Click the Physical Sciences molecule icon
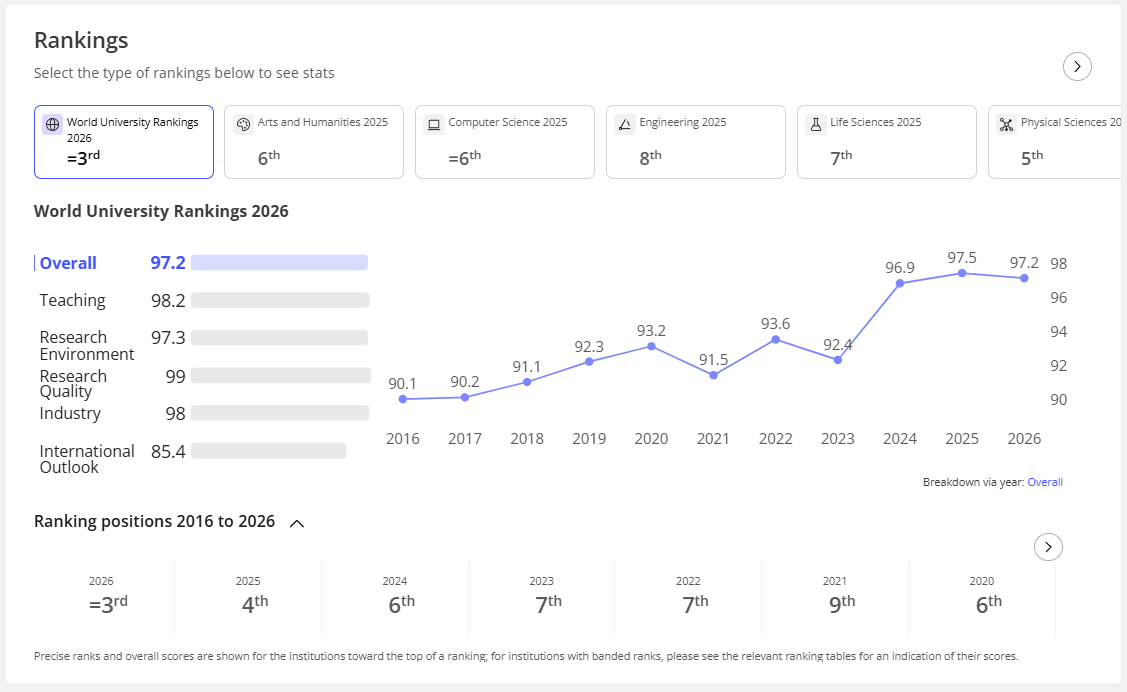The height and width of the screenshot is (692, 1127). pyautogui.click(x=1006, y=124)
